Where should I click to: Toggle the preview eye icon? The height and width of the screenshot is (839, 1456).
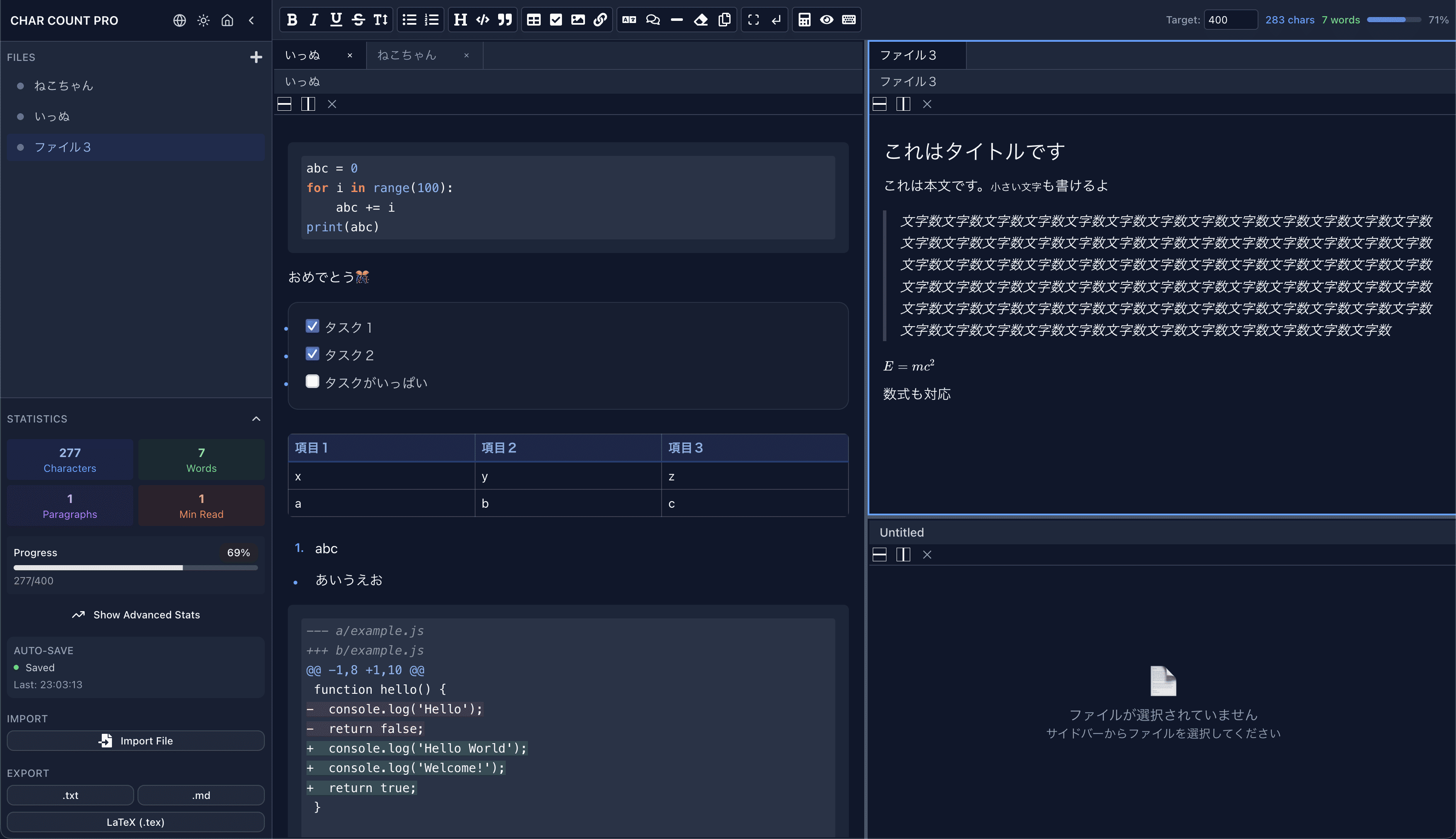826,20
